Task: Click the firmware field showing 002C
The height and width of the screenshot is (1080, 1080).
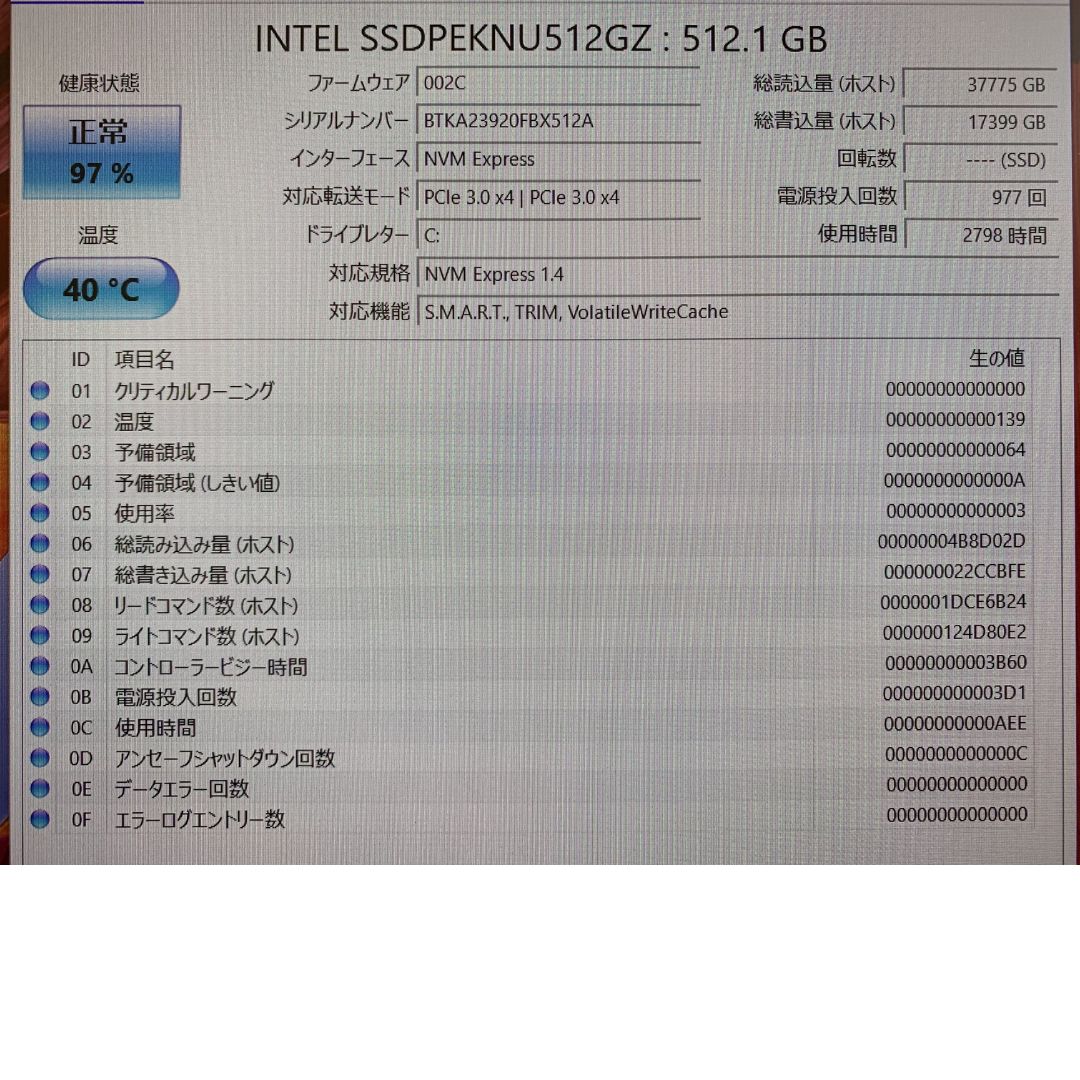Action: pyautogui.click(x=559, y=83)
